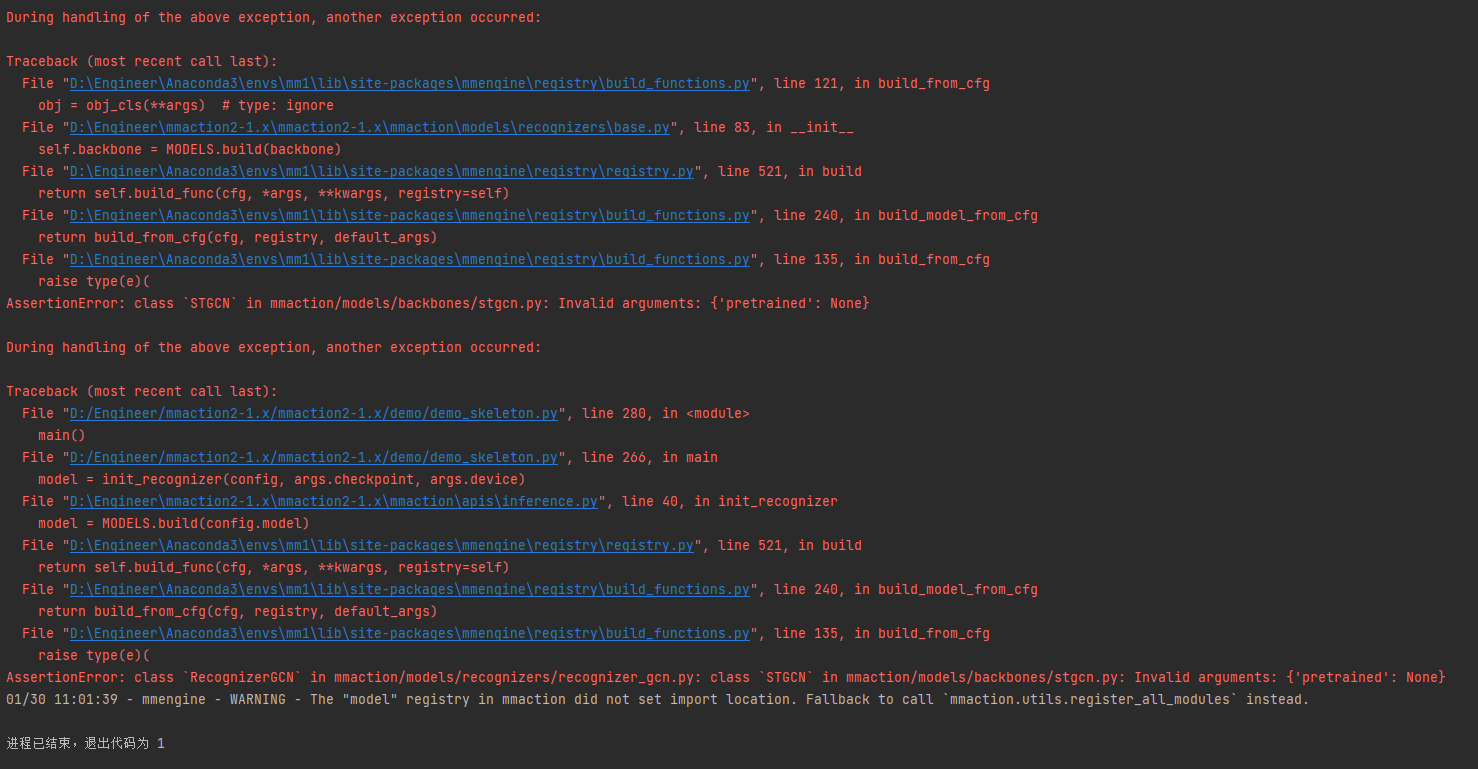Open registry.py link in second traceback

[378, 545]
